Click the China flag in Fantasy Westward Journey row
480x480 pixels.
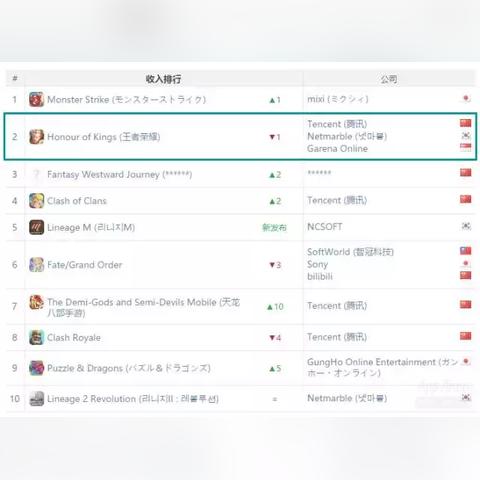click(x=466, y=172)
